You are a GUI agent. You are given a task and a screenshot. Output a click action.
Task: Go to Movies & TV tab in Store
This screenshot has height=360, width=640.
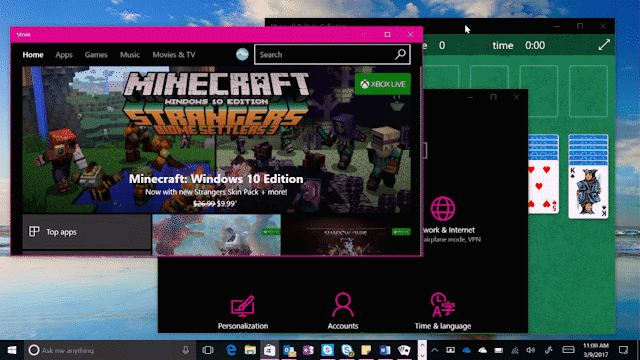pos(174,55)
